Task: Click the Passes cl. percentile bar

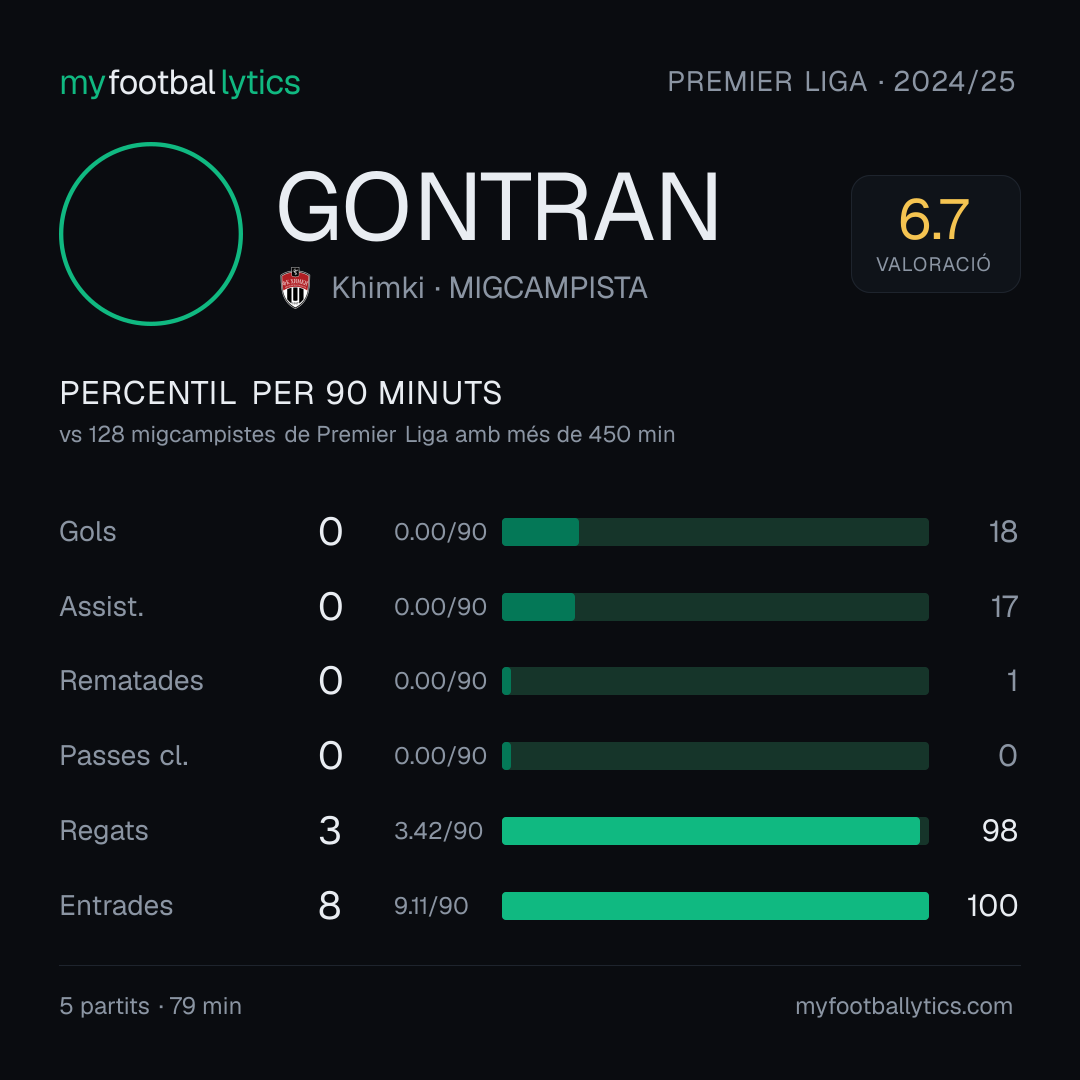Action: pyautogui.click(x=715, y=756)
